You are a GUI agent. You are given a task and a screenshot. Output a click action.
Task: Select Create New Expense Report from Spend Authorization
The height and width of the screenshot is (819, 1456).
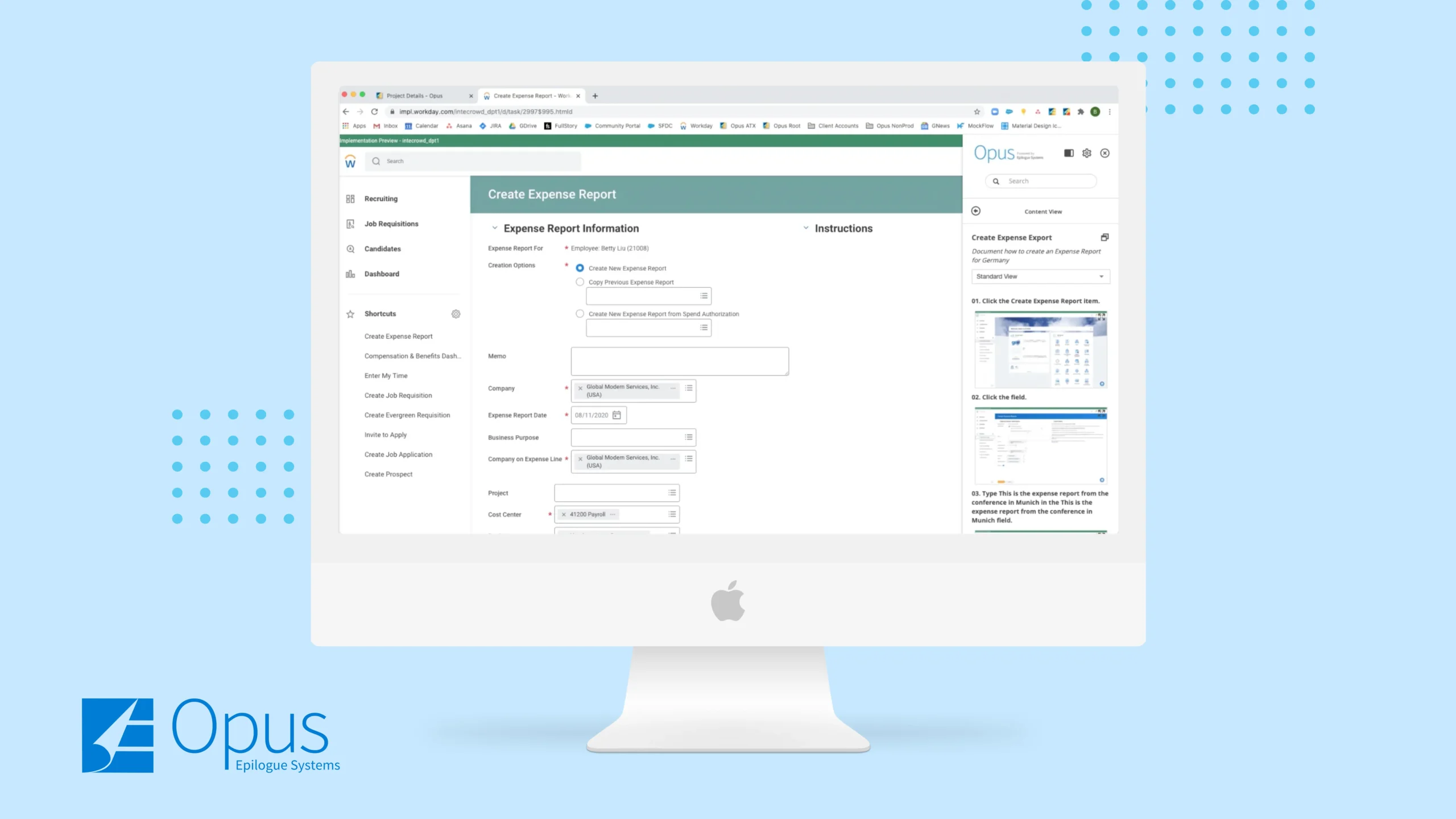point(579,314)
